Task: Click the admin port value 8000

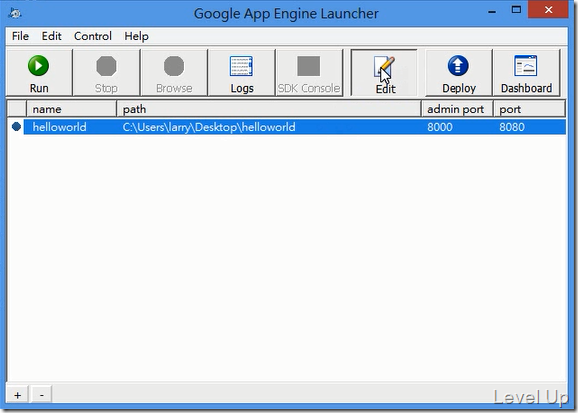Action: coord(440,127)
